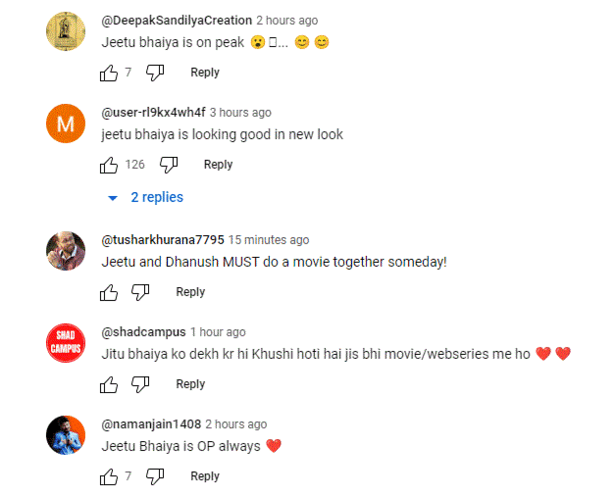Like DeepakSandilyaCreation's comment
The height and width of the screenshot is (497, 616).
click(109, 72)
